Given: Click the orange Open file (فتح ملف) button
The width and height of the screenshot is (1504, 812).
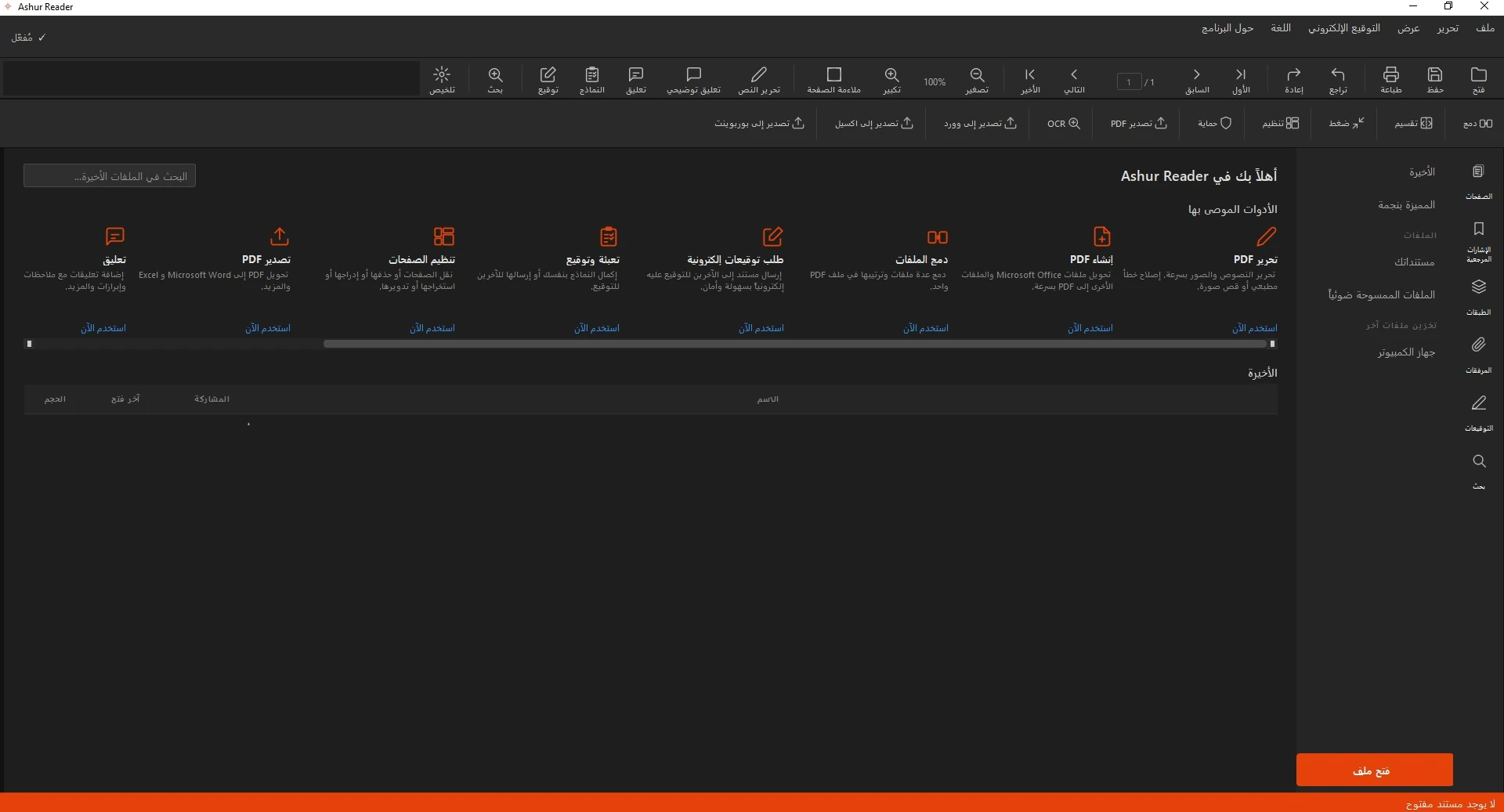Looking at the screenshot, I should click(x=1374, y=770).
